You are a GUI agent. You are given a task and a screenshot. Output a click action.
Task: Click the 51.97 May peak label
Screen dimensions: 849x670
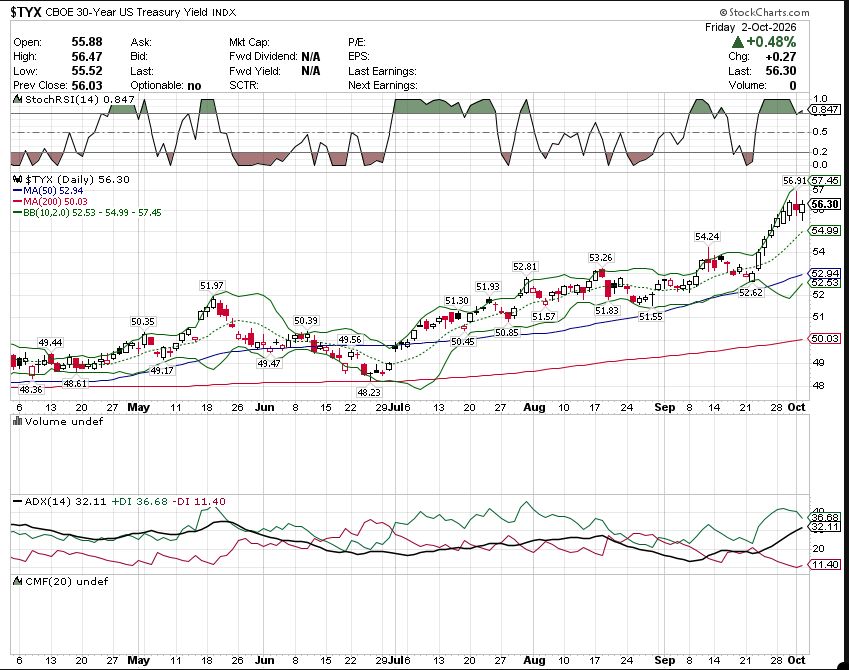[212, 285]
